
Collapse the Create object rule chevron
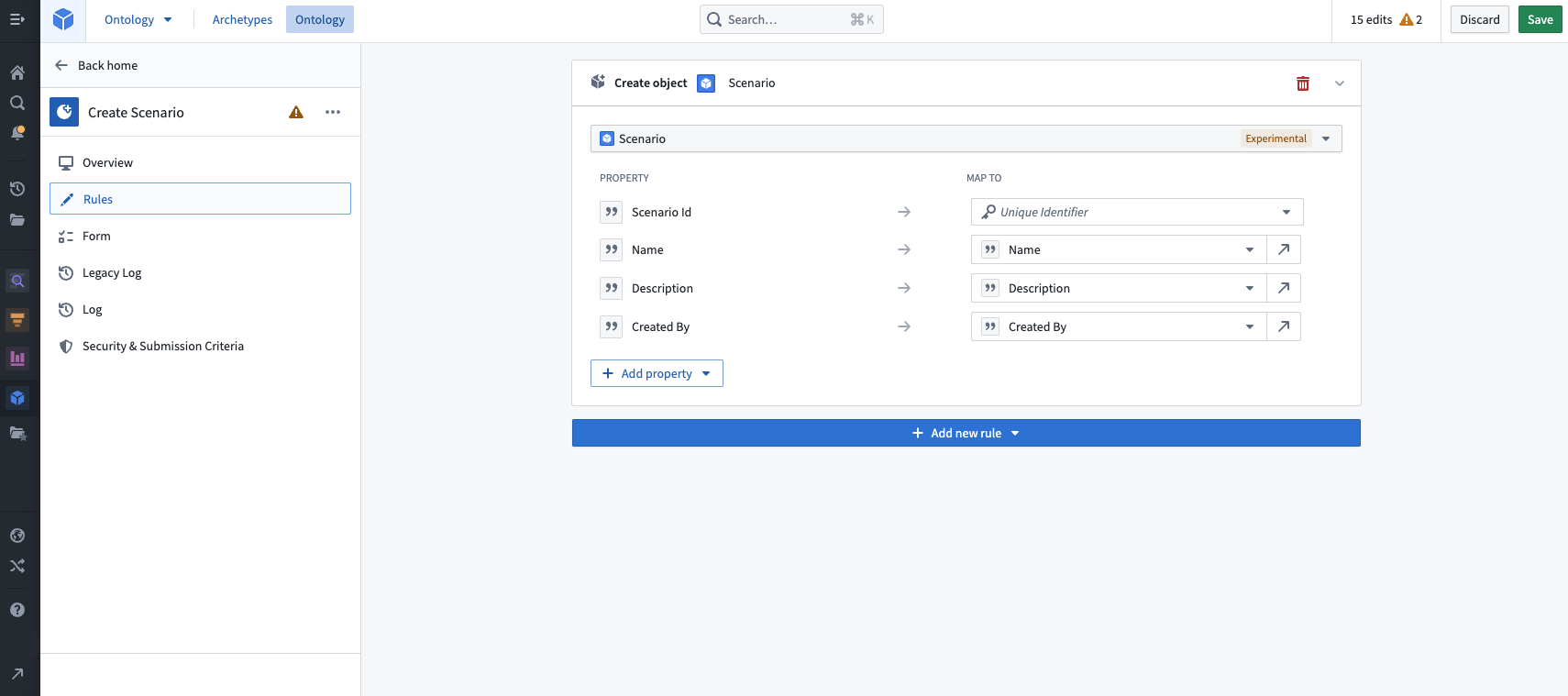point(1340,83)
